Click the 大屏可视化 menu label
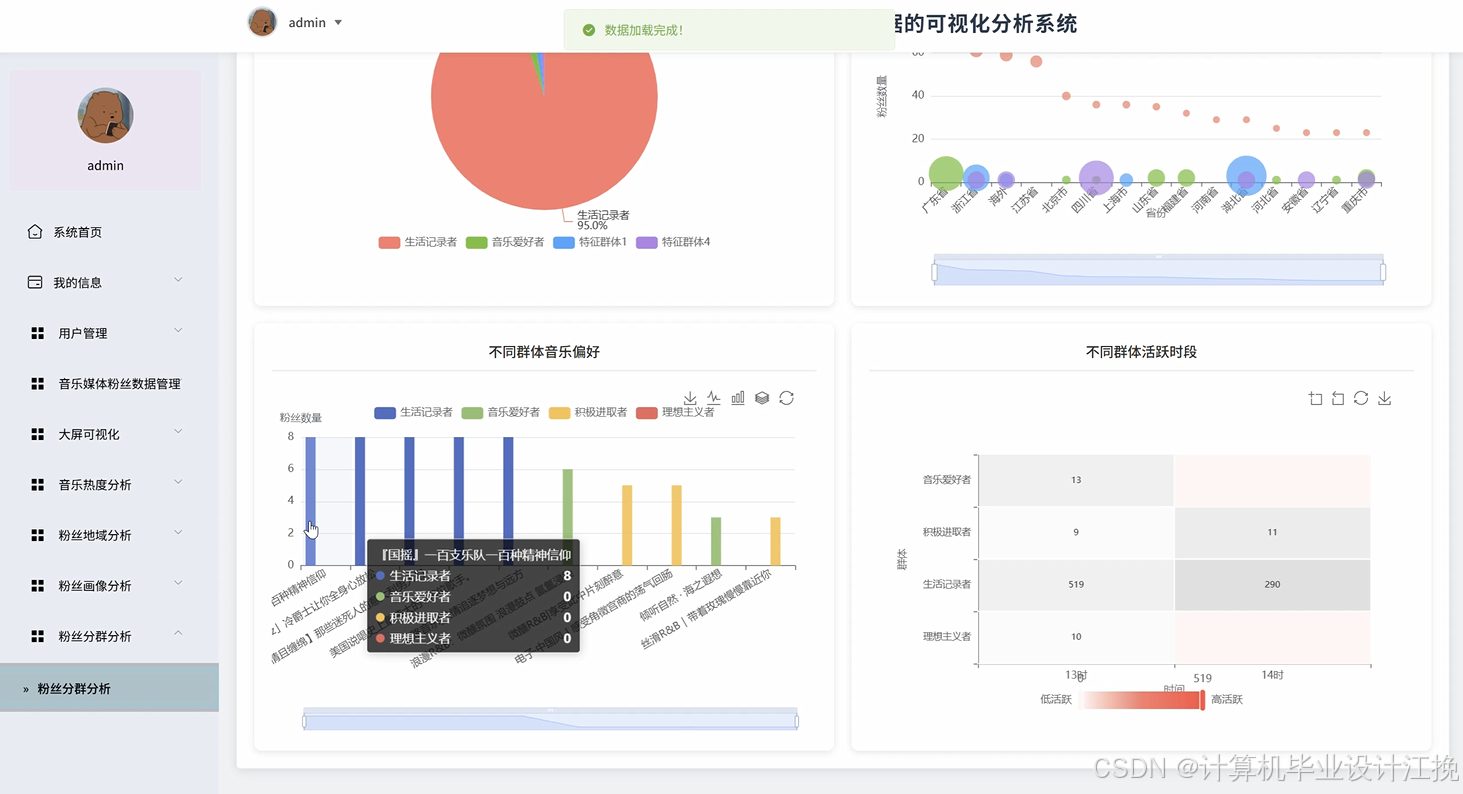 click(x=89, y=434)
